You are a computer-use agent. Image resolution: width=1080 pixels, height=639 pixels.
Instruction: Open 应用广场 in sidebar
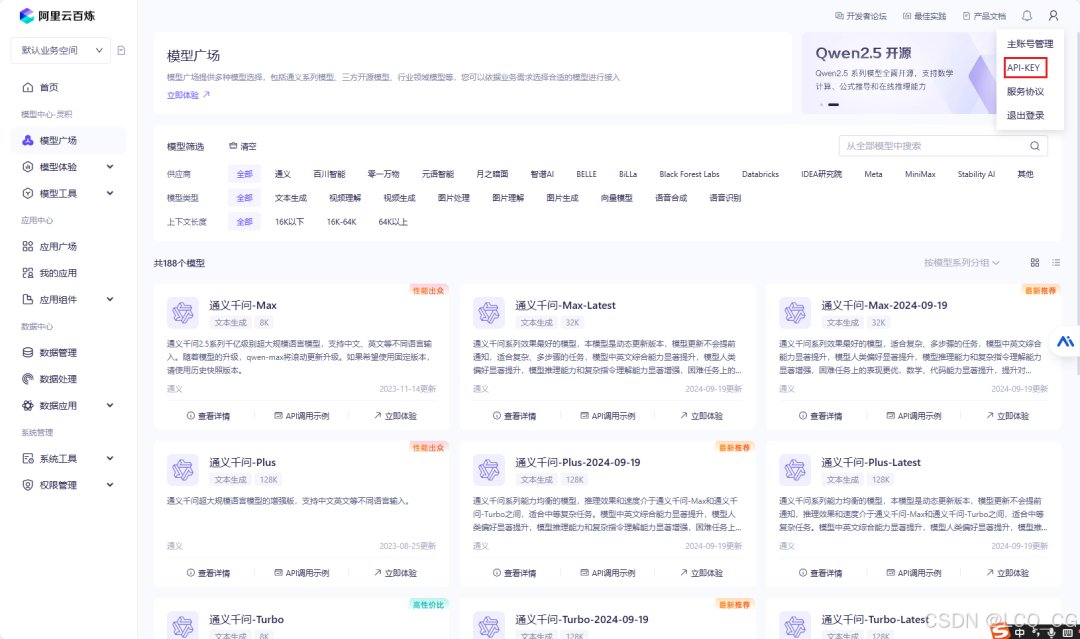(x=58, y=247)
